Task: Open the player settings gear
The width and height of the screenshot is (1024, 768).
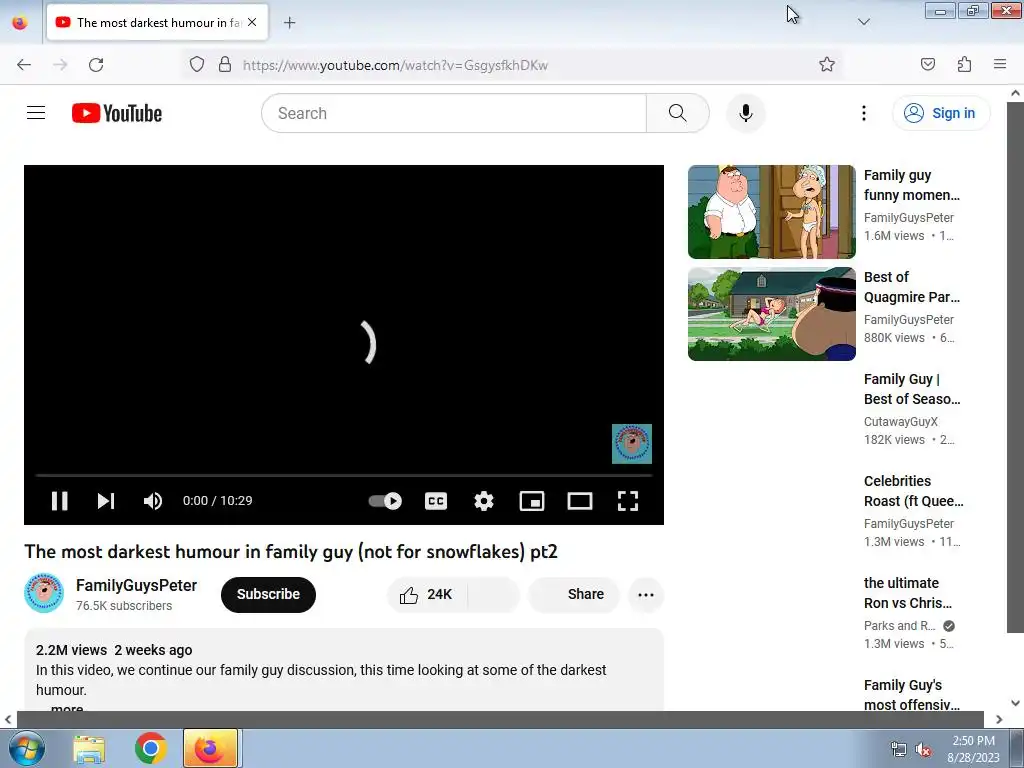Action: pyautogui.click(x=484, y=501)
